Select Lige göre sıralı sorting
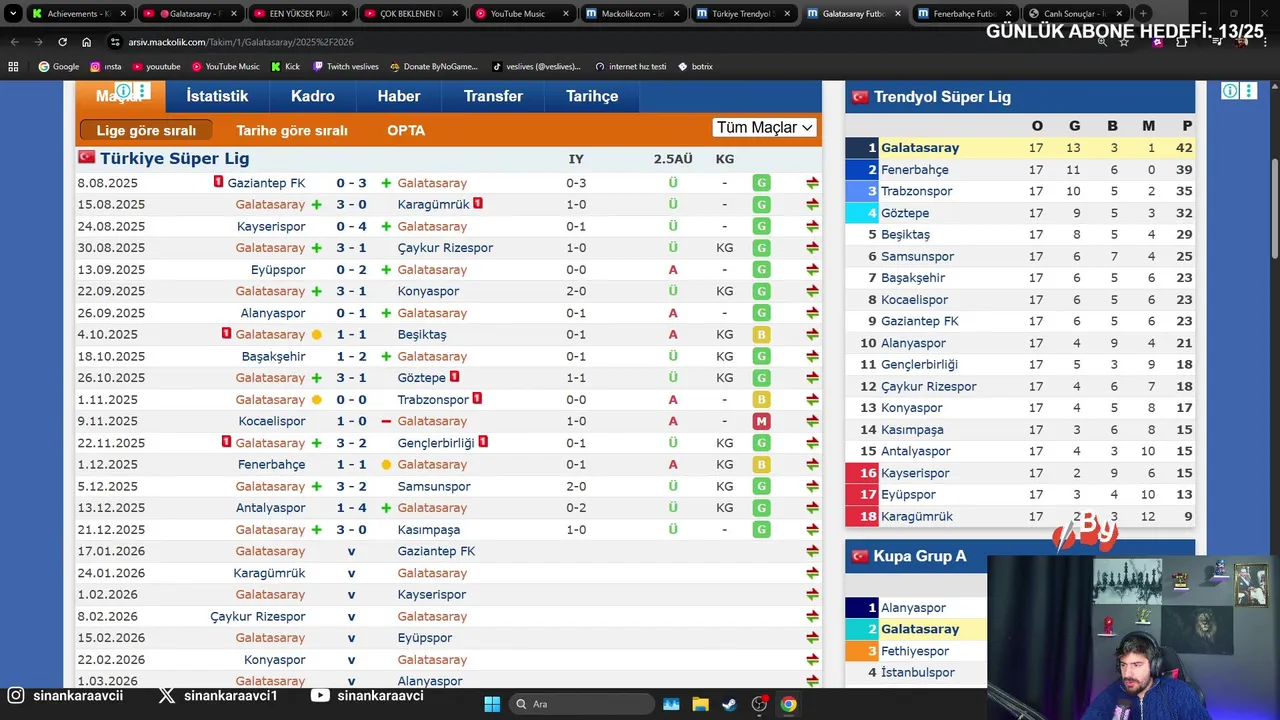 pos(146,131)
